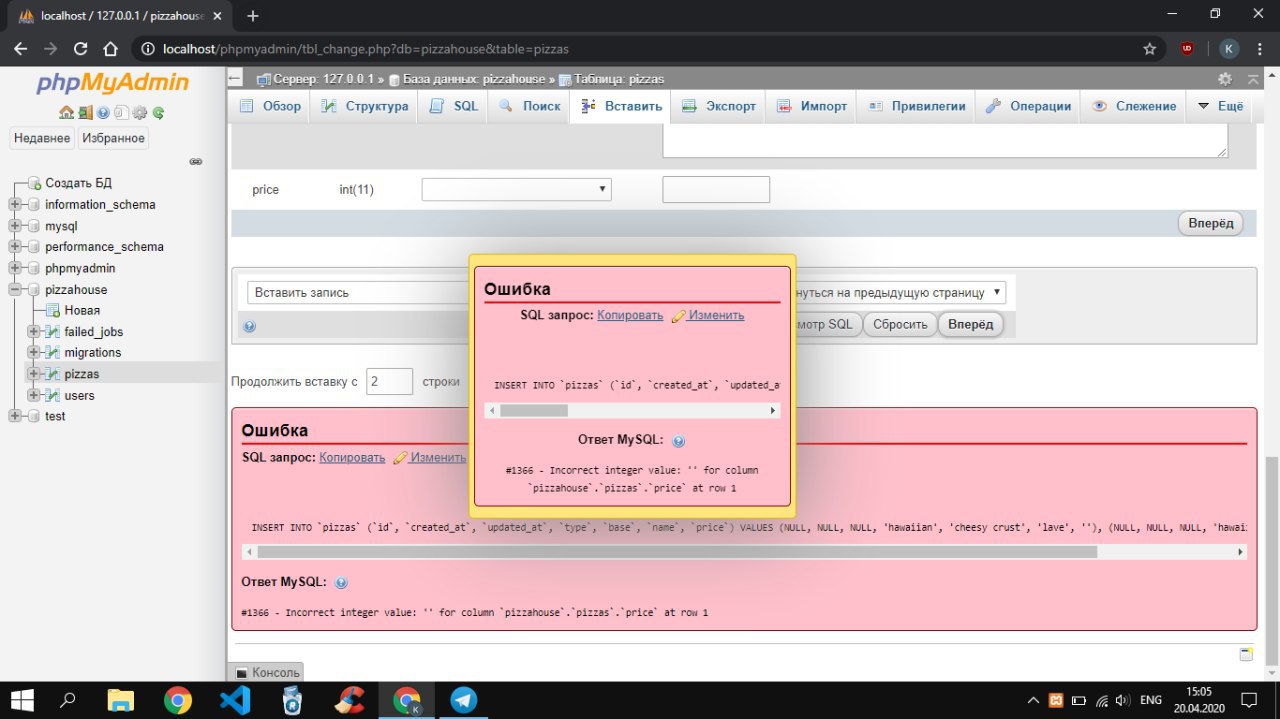
Task: Open File Explorer from taskbar
Action: click(121, 700)
